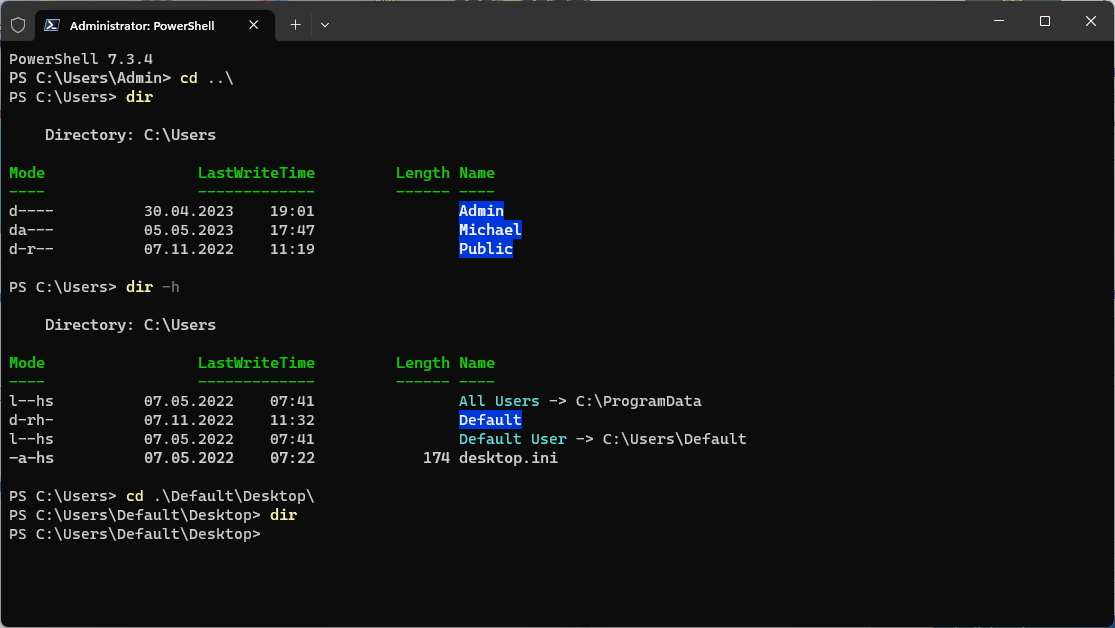Image resolution: width=1115 pixels, height=628 pixels.
Task: Click the shield icon in the title bar
Action: pyautogui.click(x=18, y=25)
